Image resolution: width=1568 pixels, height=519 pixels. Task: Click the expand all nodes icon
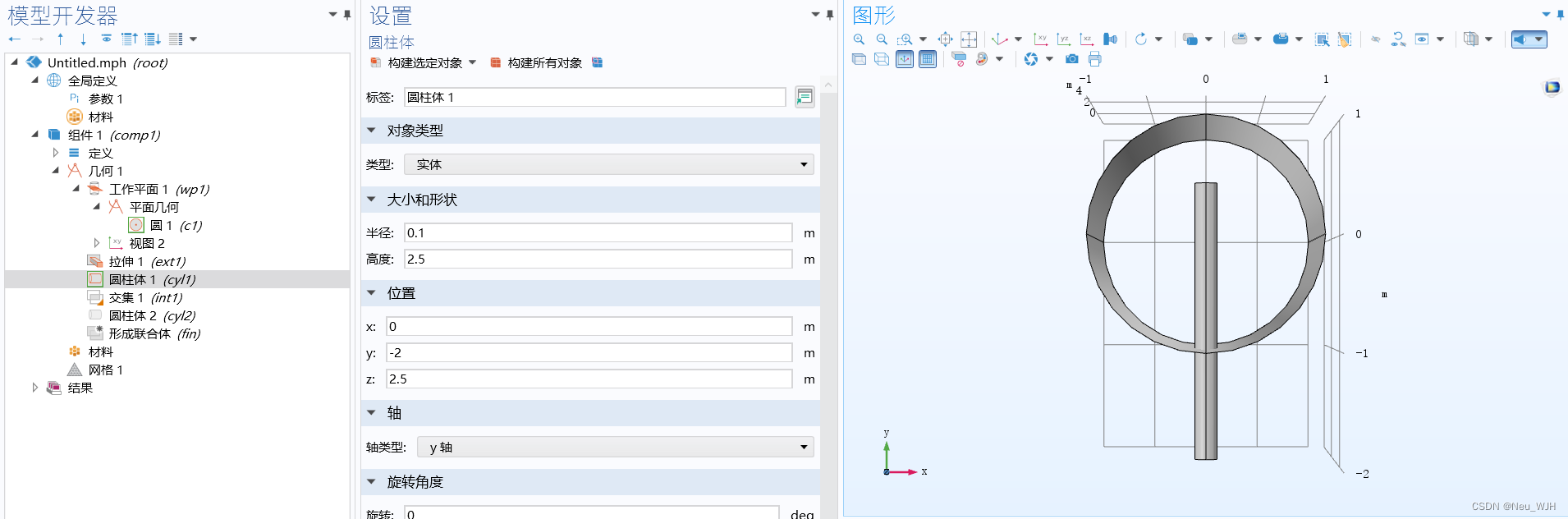pyautogui.click(x=153, y=39)
